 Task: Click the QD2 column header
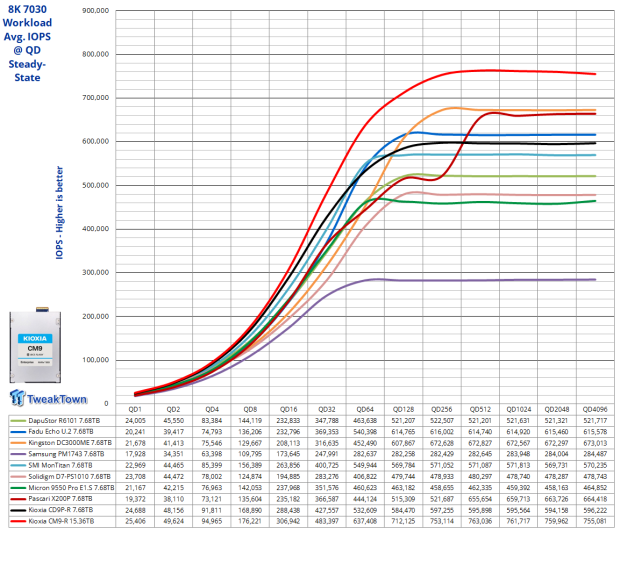174,409
